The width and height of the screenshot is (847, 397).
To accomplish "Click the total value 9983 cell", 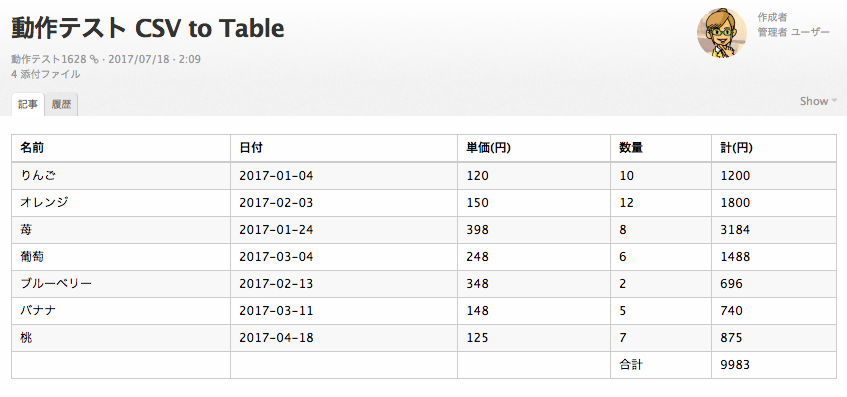I will click(774, 365).
